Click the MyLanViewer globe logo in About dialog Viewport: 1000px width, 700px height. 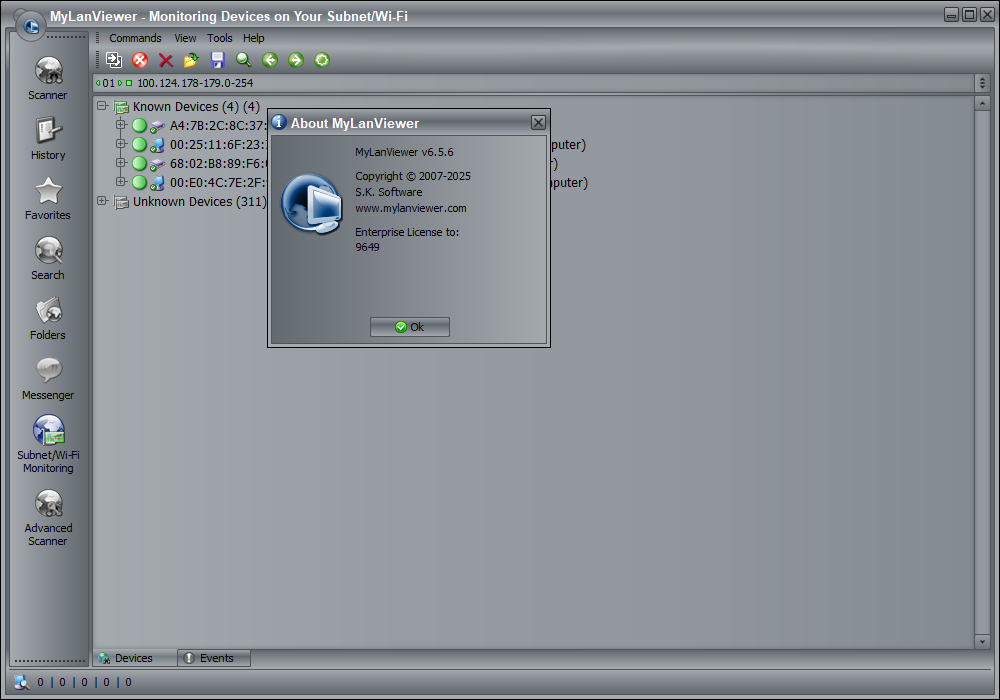(311, 203)
